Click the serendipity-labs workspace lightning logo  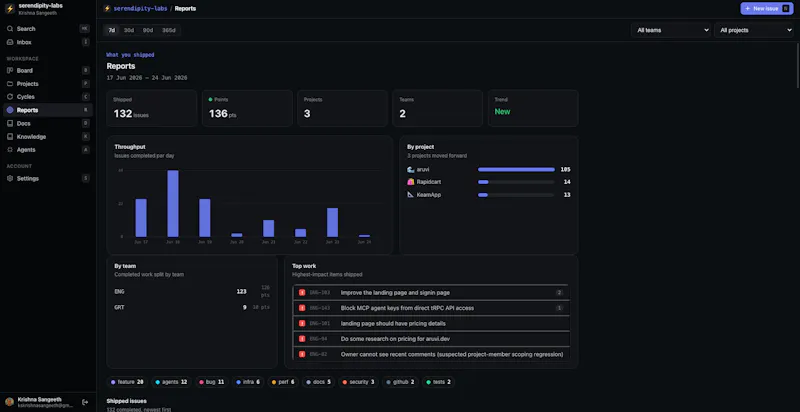10,9
